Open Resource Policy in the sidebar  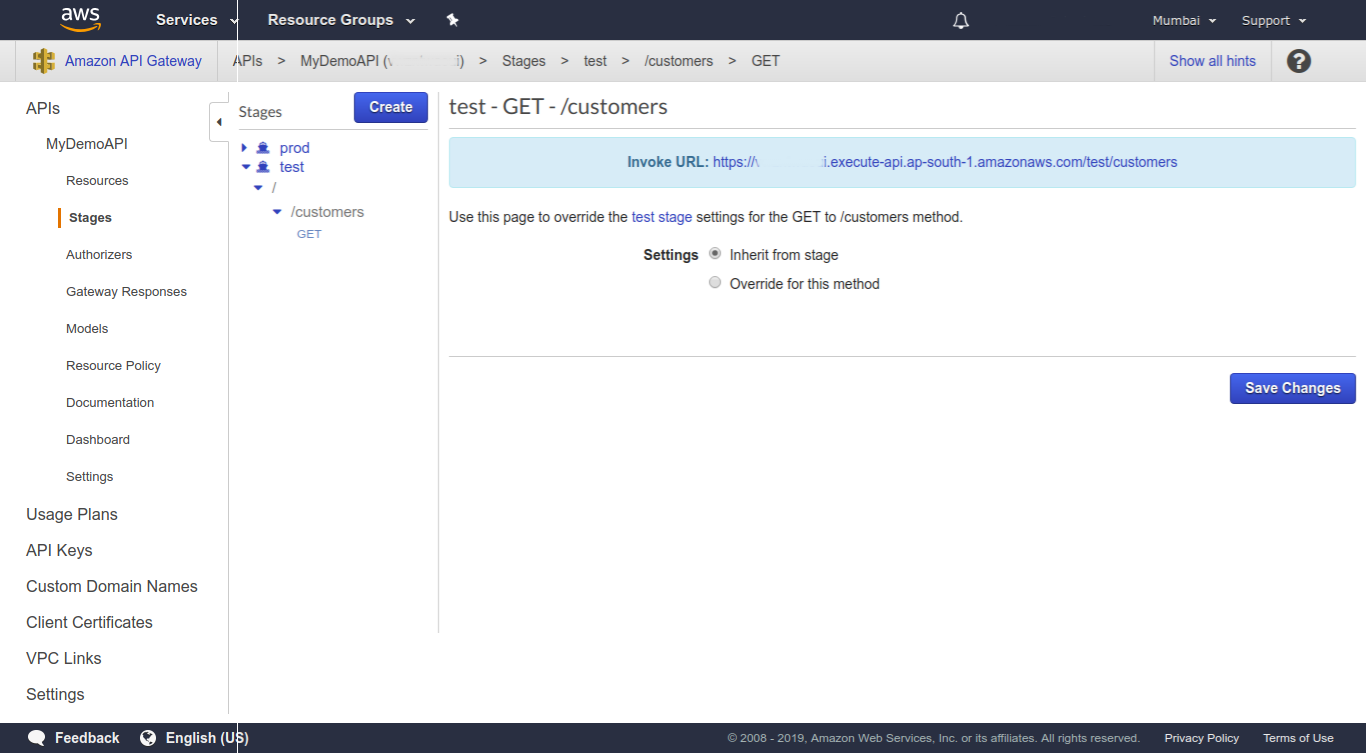[x=113, y=366]
